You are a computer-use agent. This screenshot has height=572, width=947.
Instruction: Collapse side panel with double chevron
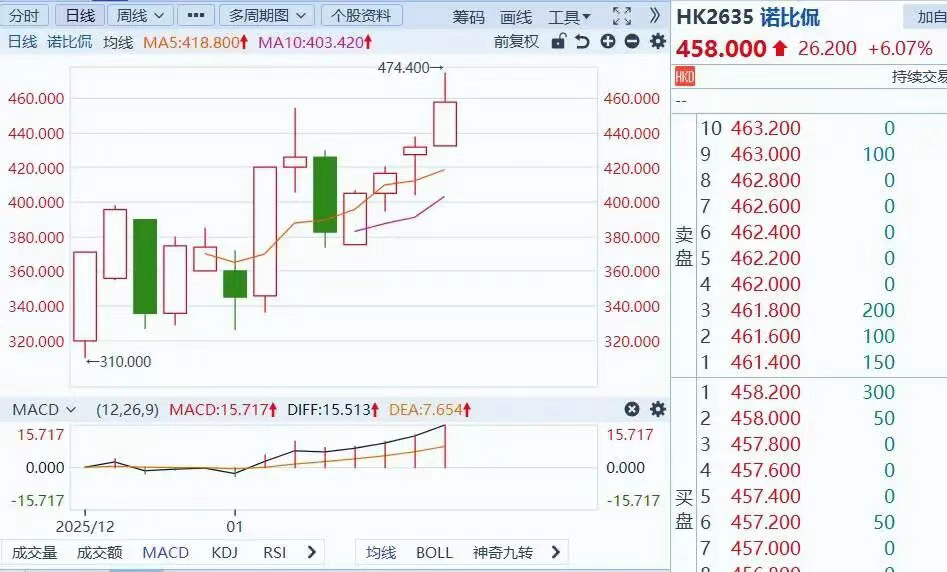click(654, 16)
